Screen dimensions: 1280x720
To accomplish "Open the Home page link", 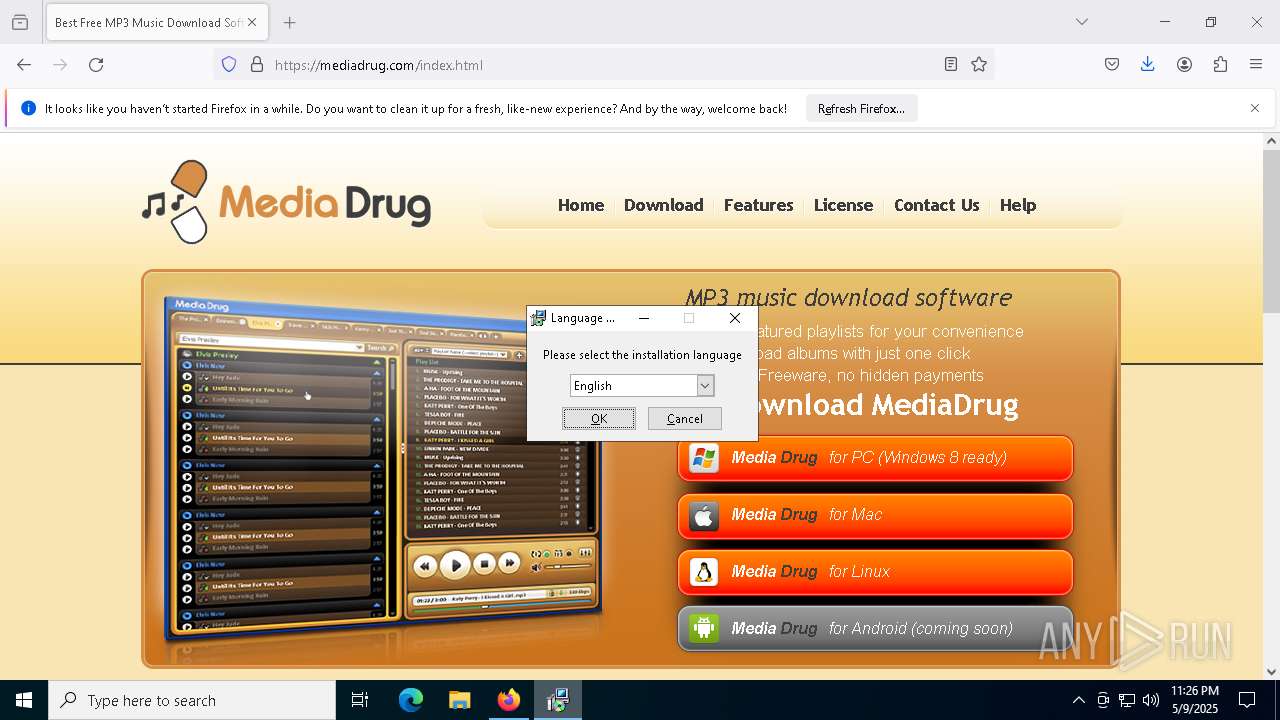I will tap(581, 205).
